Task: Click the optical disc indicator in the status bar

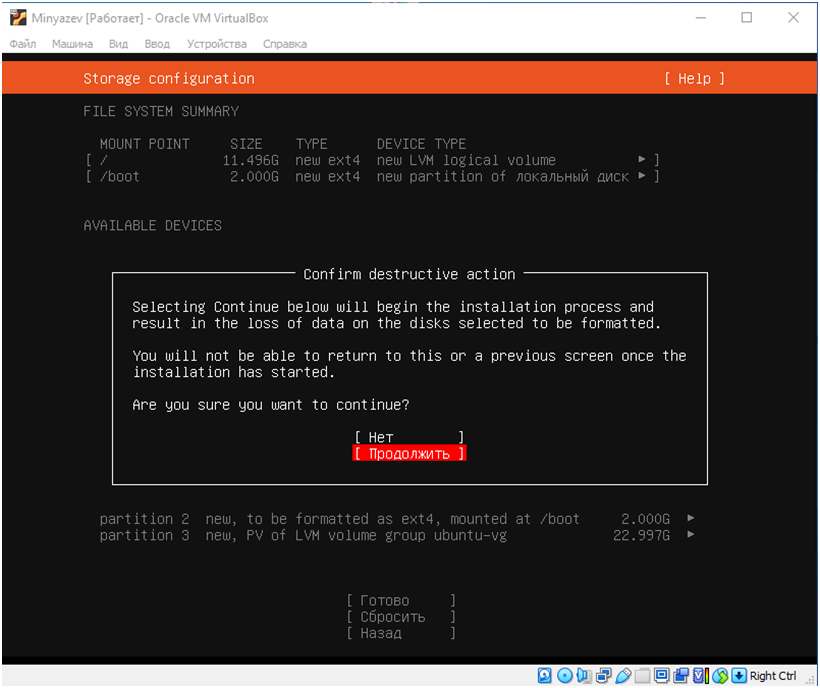Action: [564, 675]
